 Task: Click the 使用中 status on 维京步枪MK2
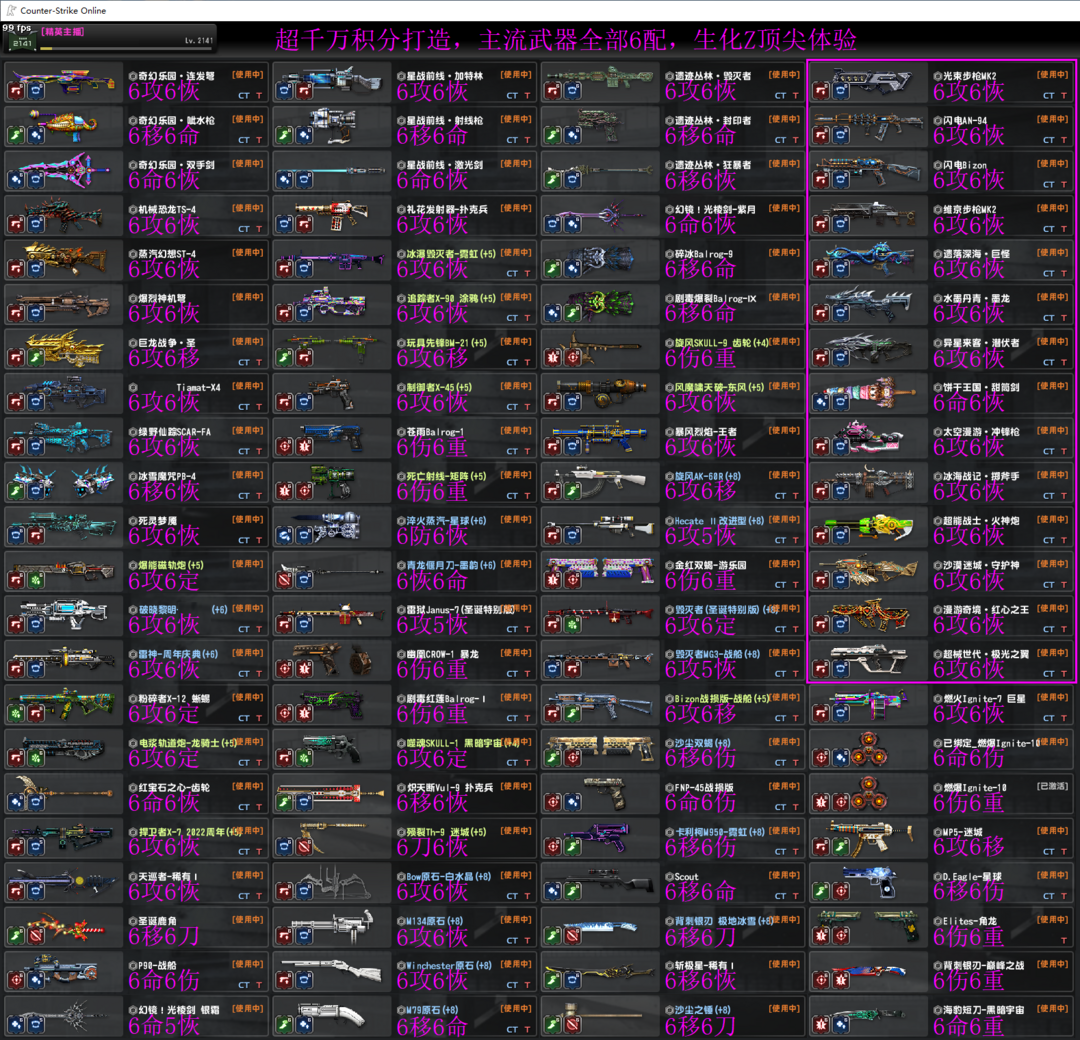tap(1052, 208)
